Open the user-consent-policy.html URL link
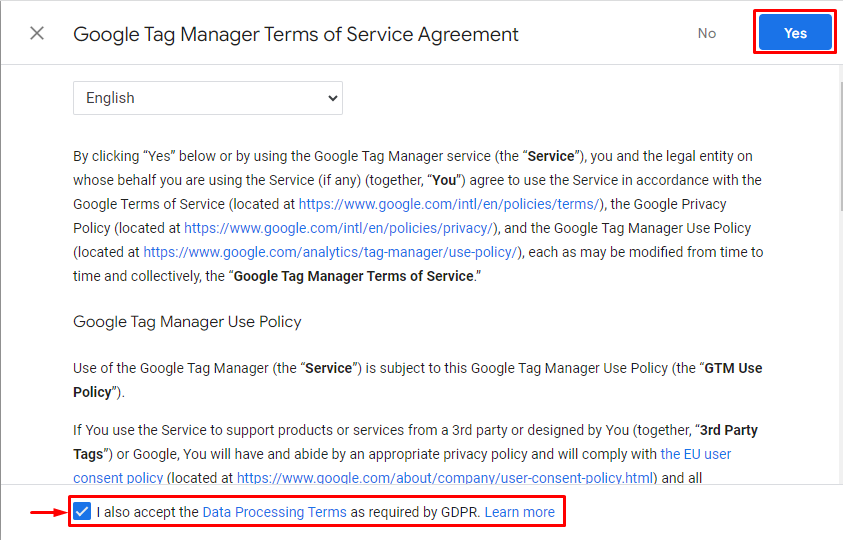This screenshot has height=540, width=843. (445, 478)
